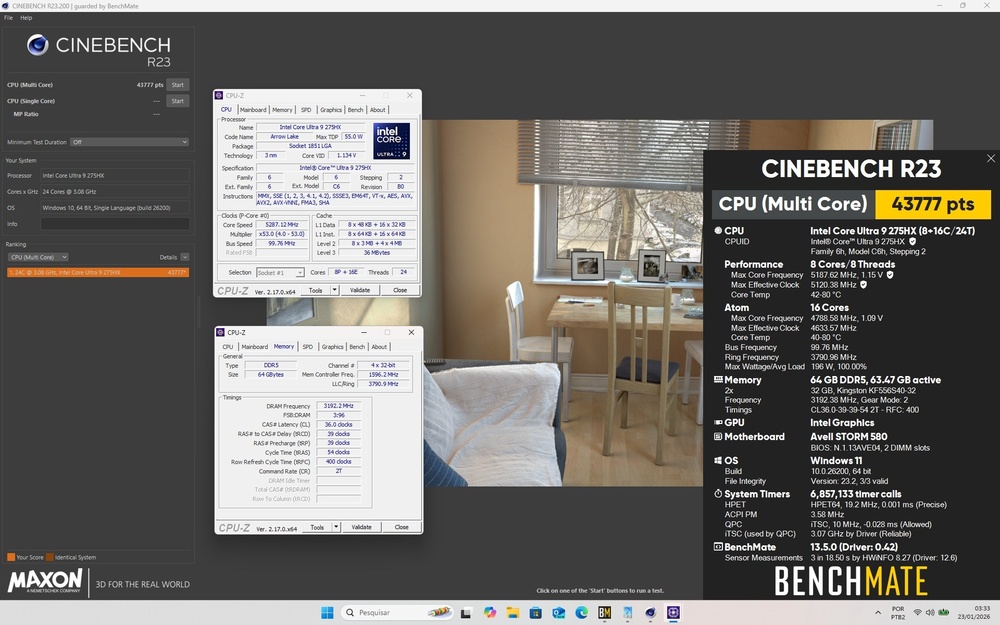Open the File menu in Cinebench
The width and height of the screenshot is (1000, 625).
8,18
